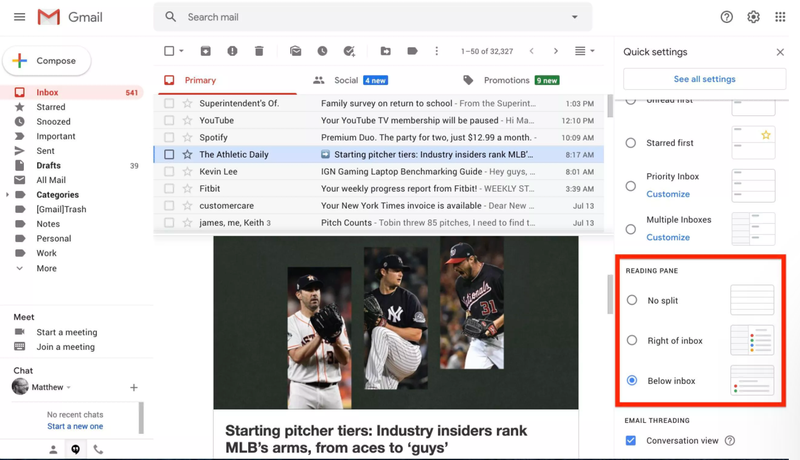Open the search options dropdown arrow
The height and width of the screenshot is (460, 800).
click(574, 17)
